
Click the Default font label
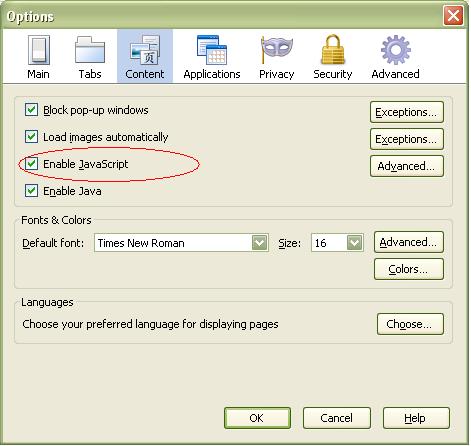click(x=53, y=243)
